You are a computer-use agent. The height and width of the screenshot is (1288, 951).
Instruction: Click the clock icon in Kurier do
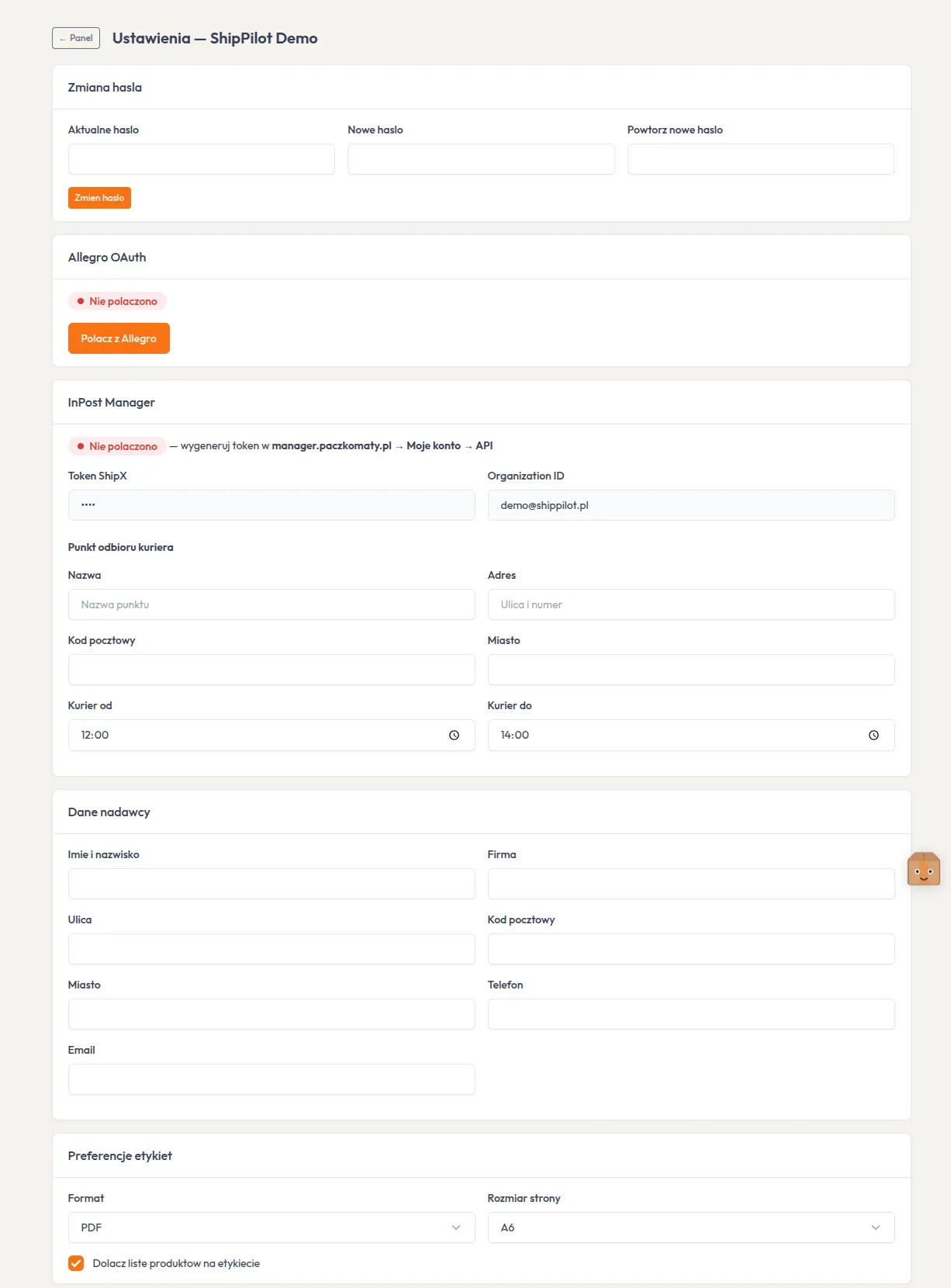coord(873,735)
